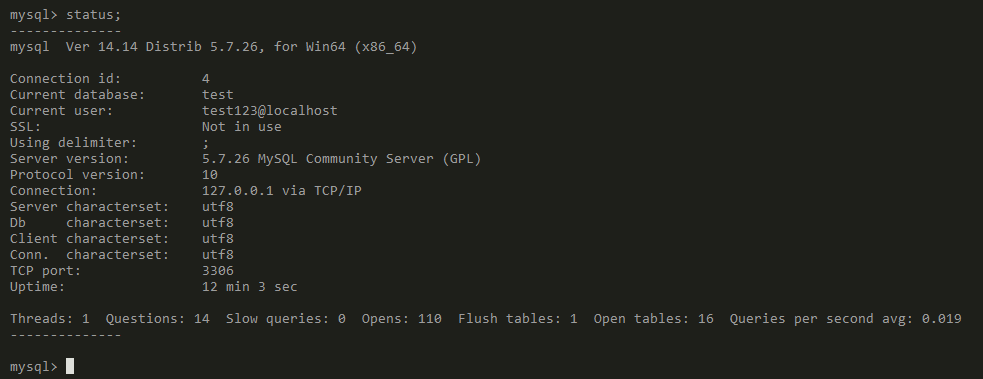Click the 'Ver 14.14 Distrib 5.7.26' version line
983x379 pixels.
pyautogui.click(x=162, y=47)
